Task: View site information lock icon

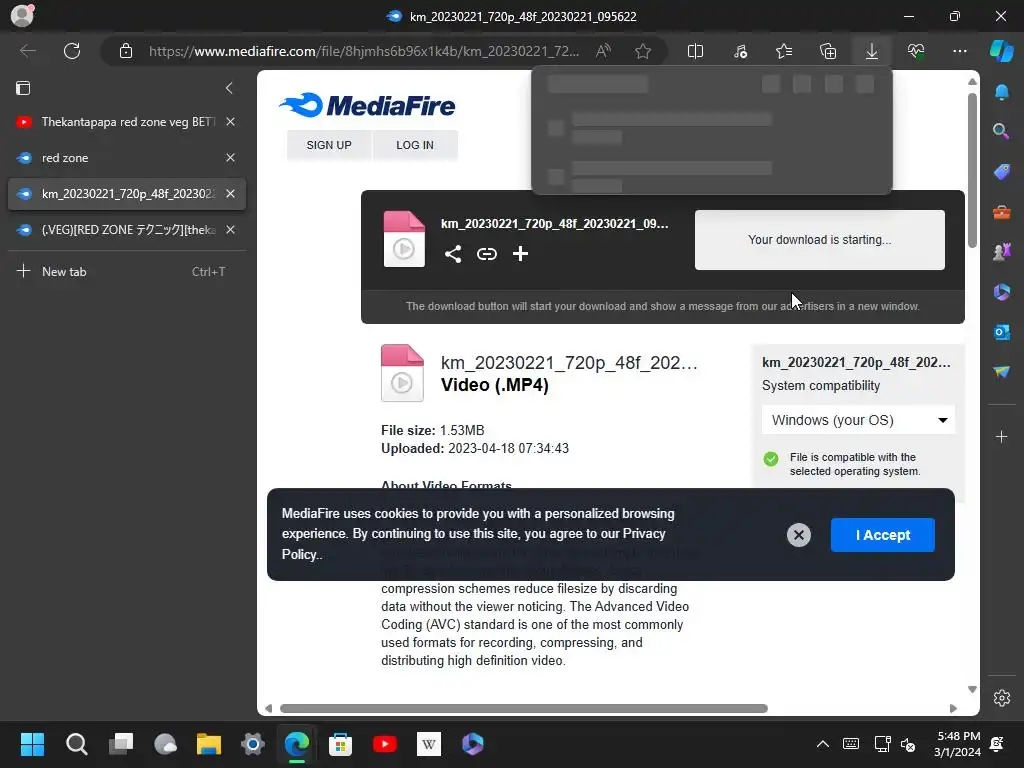Action: 126,51
